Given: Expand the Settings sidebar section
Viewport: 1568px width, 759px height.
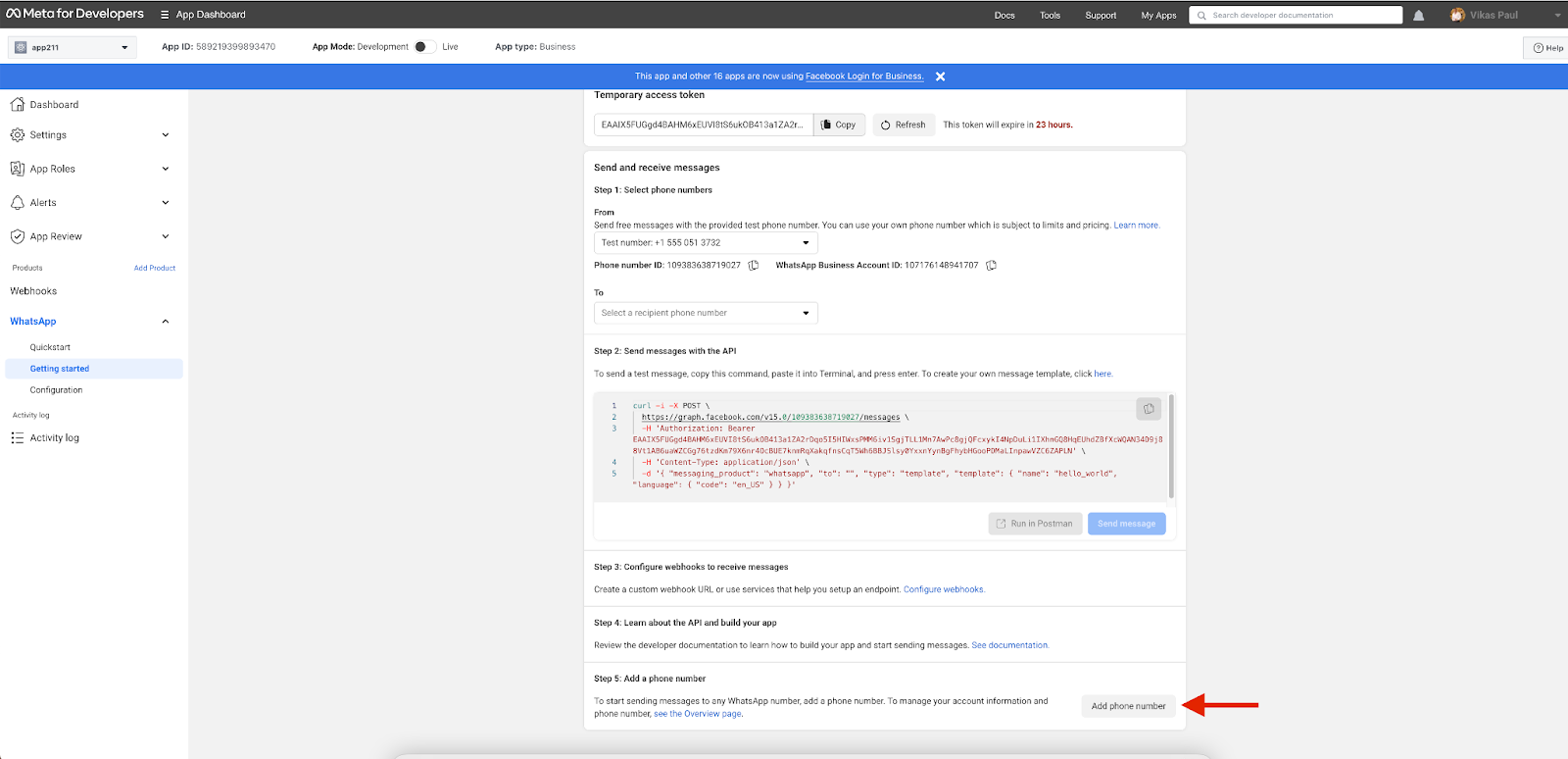Looking at the screenshot, I should coord(166,134).
